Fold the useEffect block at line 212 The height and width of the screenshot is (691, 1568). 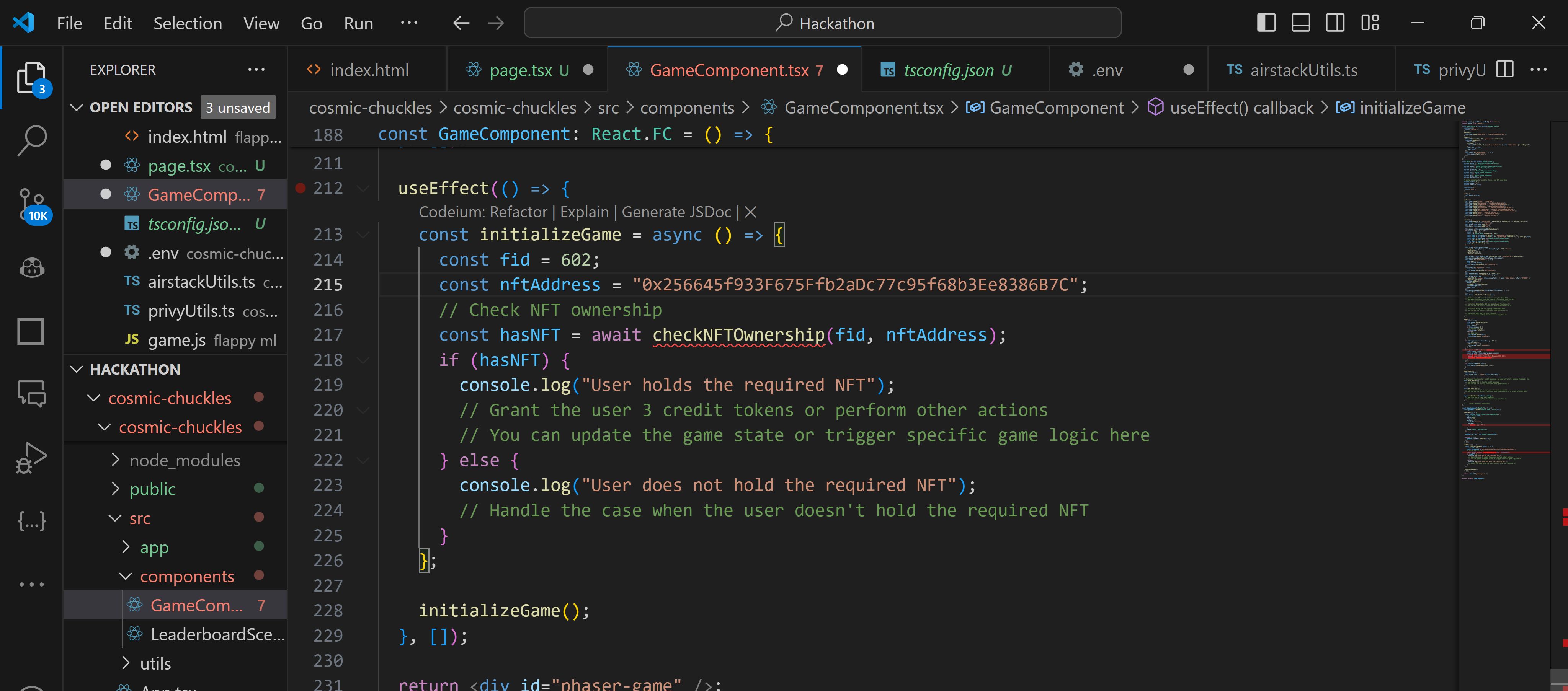coord(363,188)
